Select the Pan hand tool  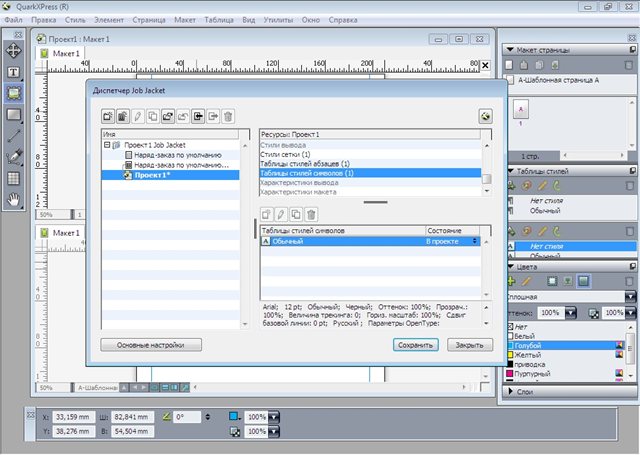(x=13, y=200)
